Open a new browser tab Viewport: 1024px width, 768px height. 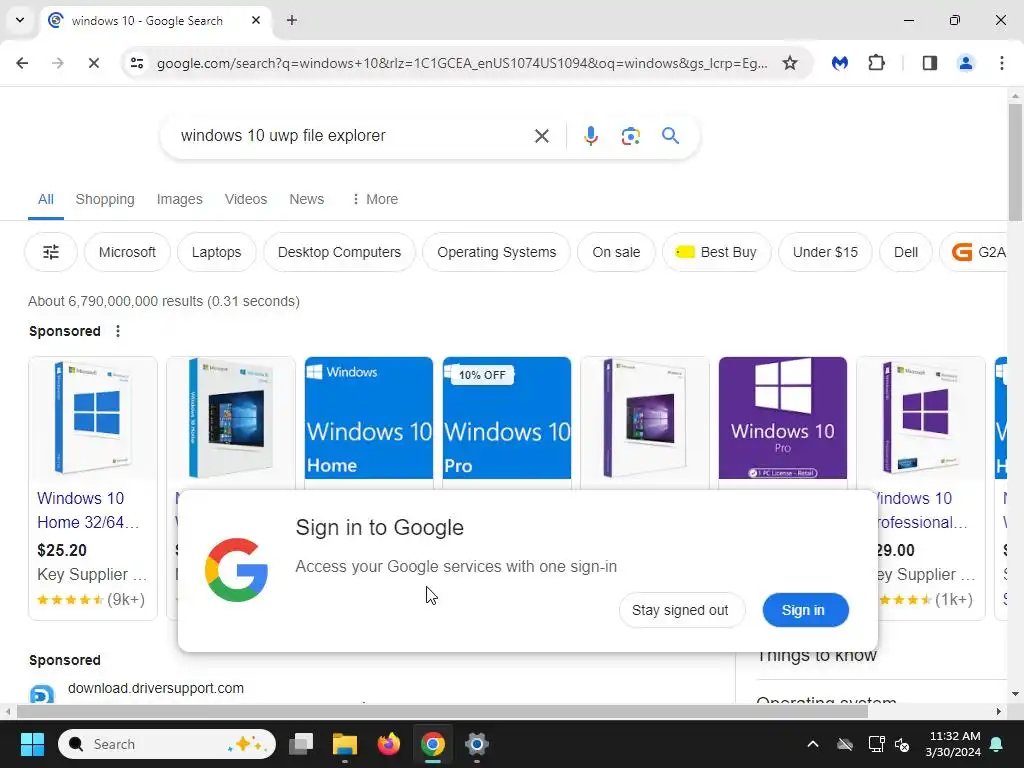(x=292, y=20)
